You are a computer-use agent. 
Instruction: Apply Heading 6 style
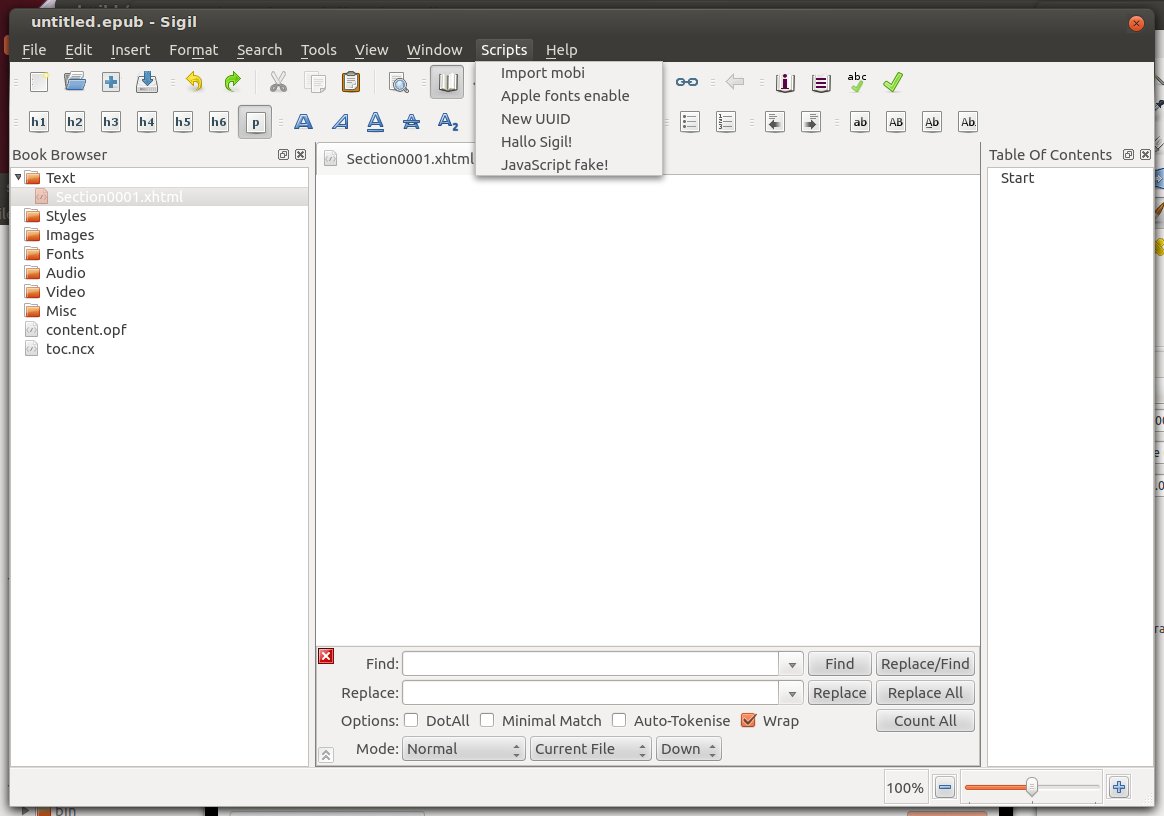(219, 122)
